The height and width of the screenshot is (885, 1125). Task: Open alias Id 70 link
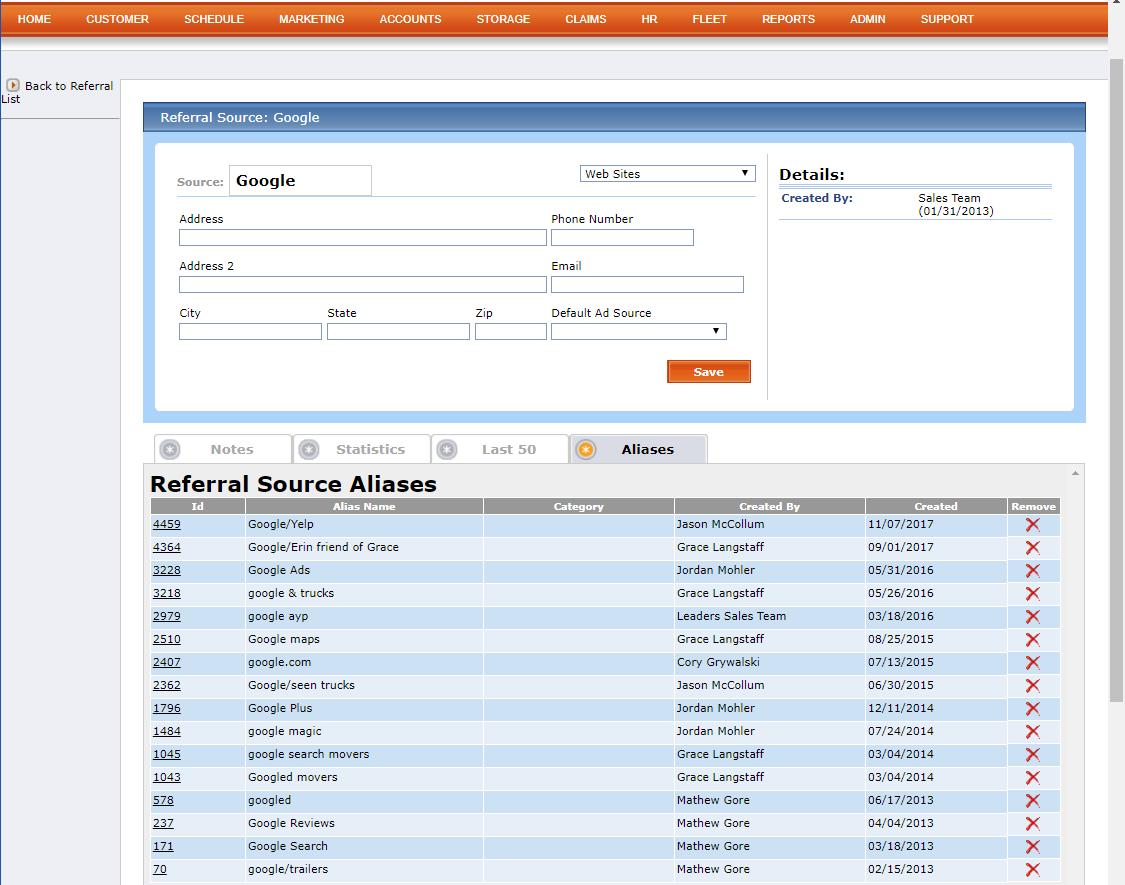(x=159, y=869)
